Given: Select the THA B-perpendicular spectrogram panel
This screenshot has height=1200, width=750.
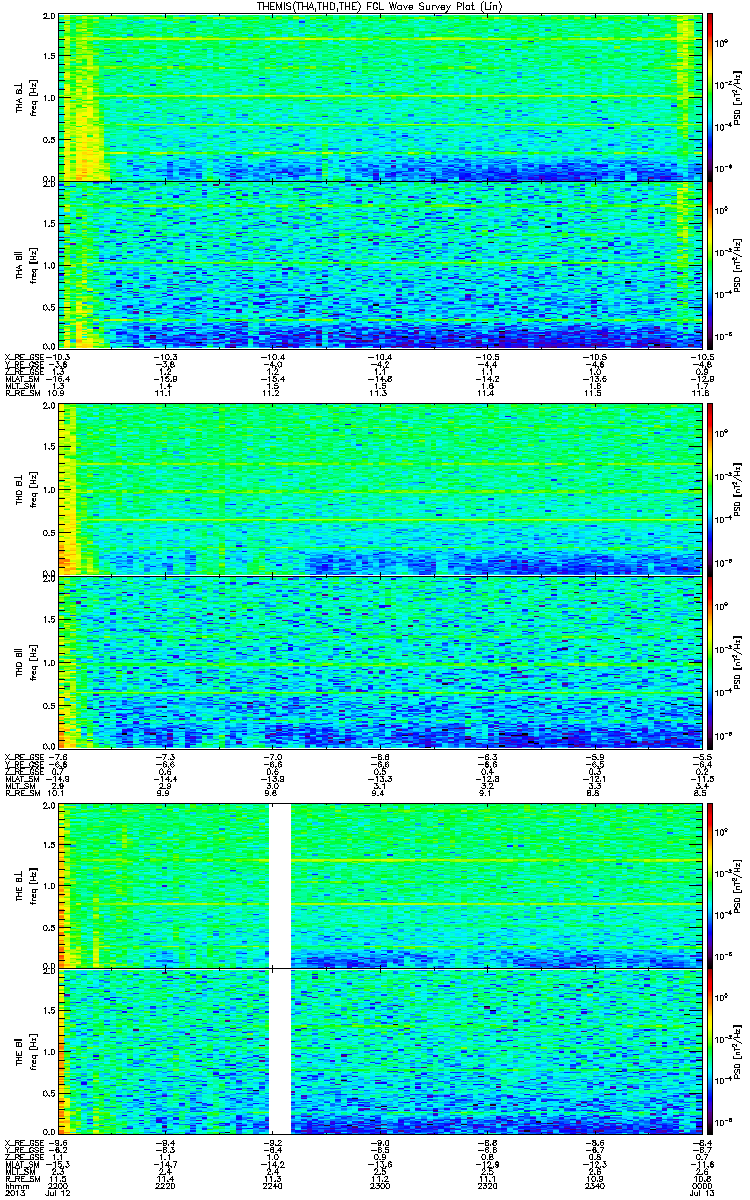Looking at the screenshot, I should pos(379,97).
